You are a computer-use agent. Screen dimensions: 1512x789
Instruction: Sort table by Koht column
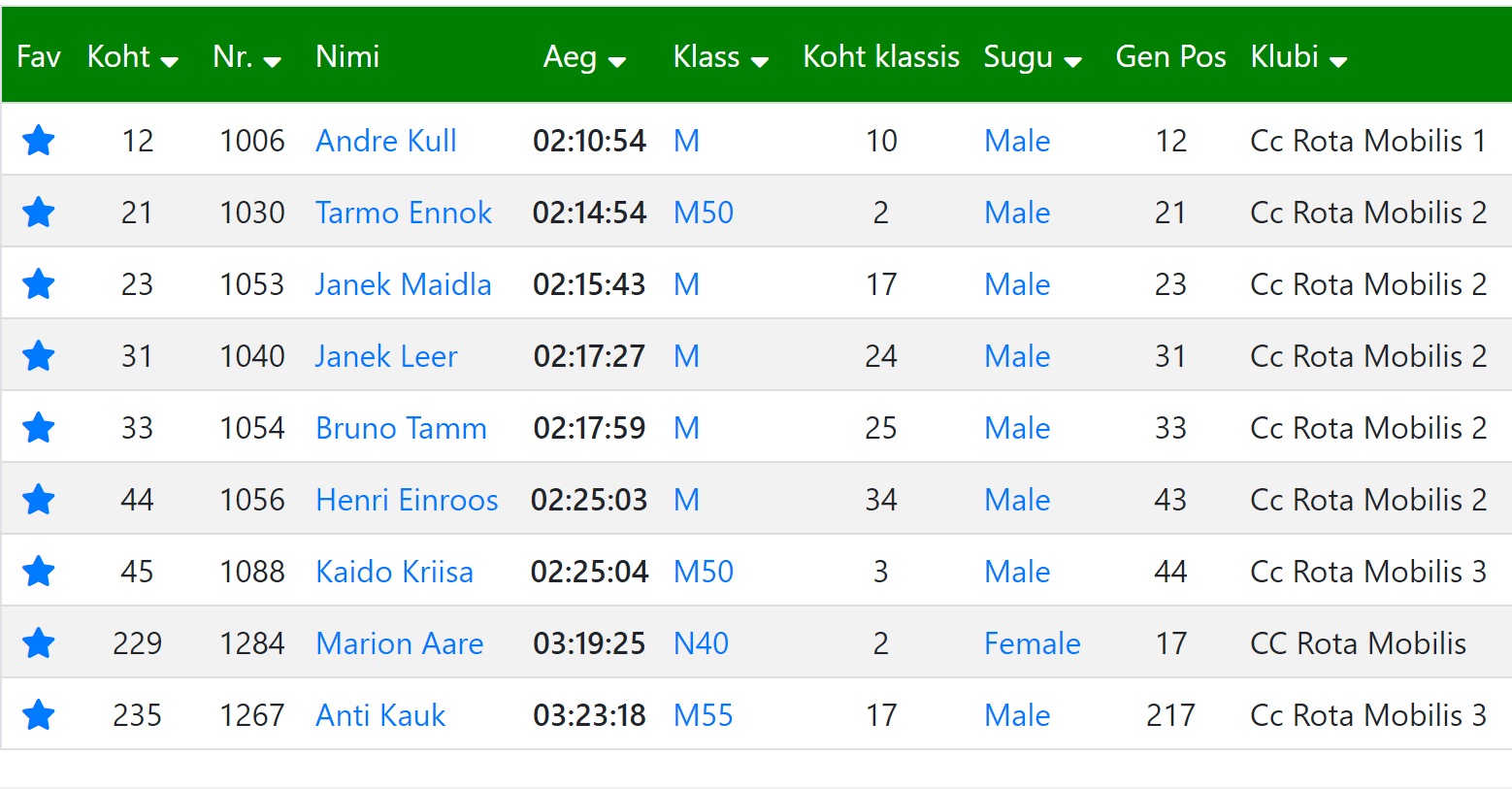coord(133,57)
